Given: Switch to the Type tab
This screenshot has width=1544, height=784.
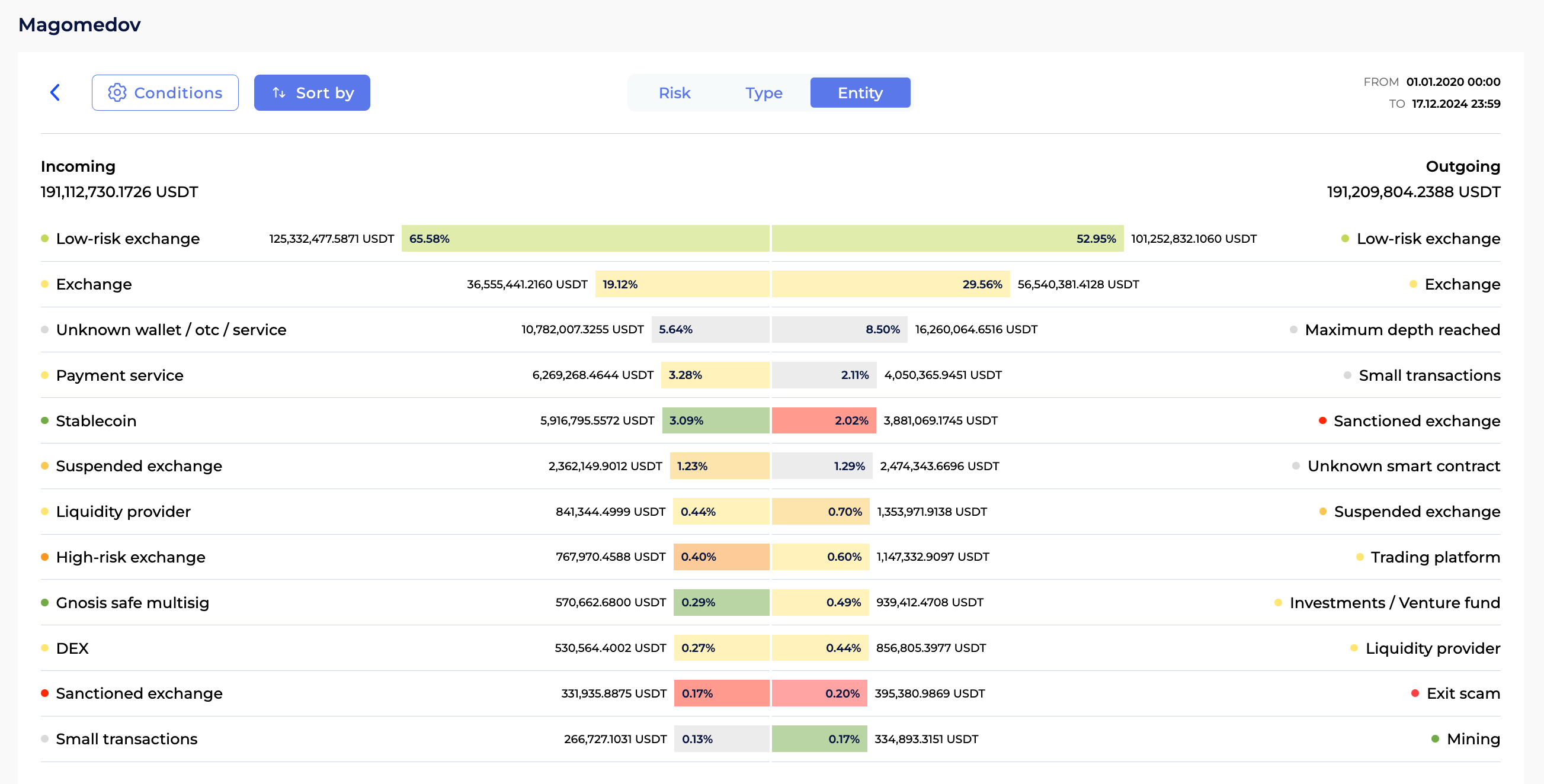Looking at the screenshot, I should click(x=764, y=93).
